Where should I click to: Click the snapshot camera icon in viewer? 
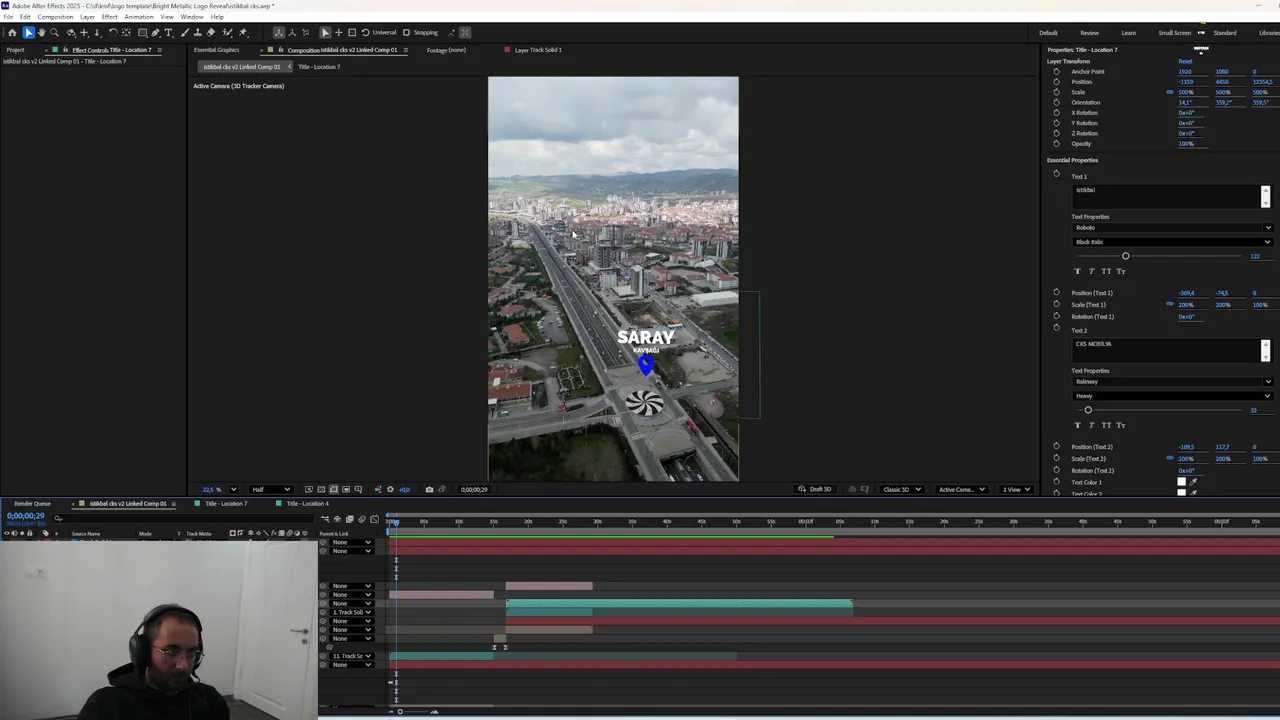(x=429, y=490)
